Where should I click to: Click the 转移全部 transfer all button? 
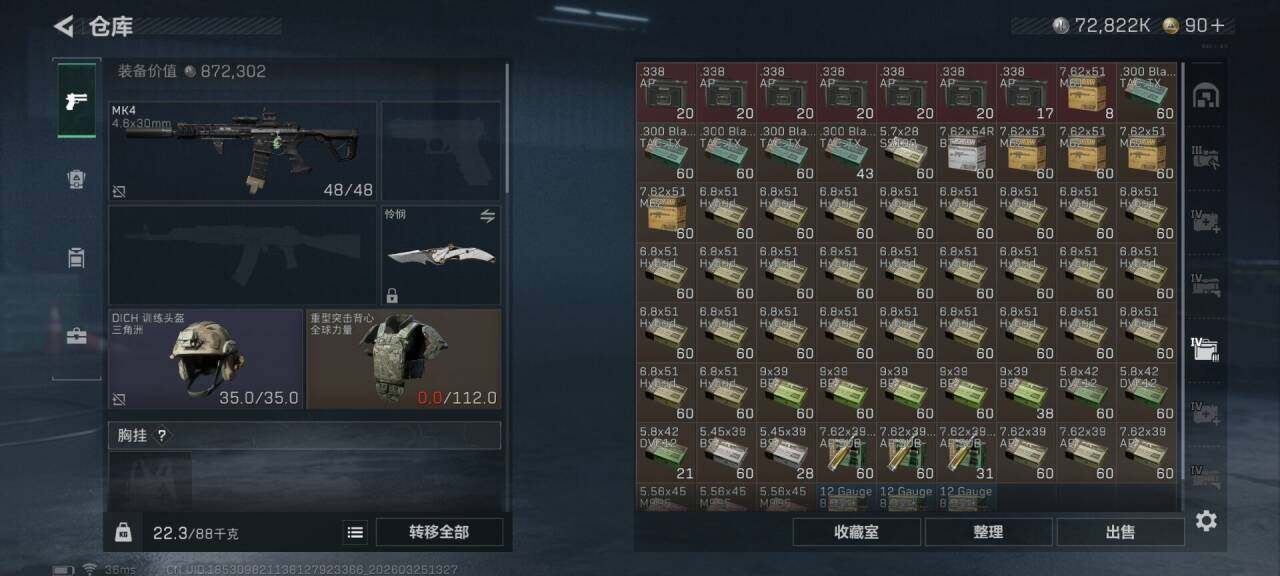(439, 532)
